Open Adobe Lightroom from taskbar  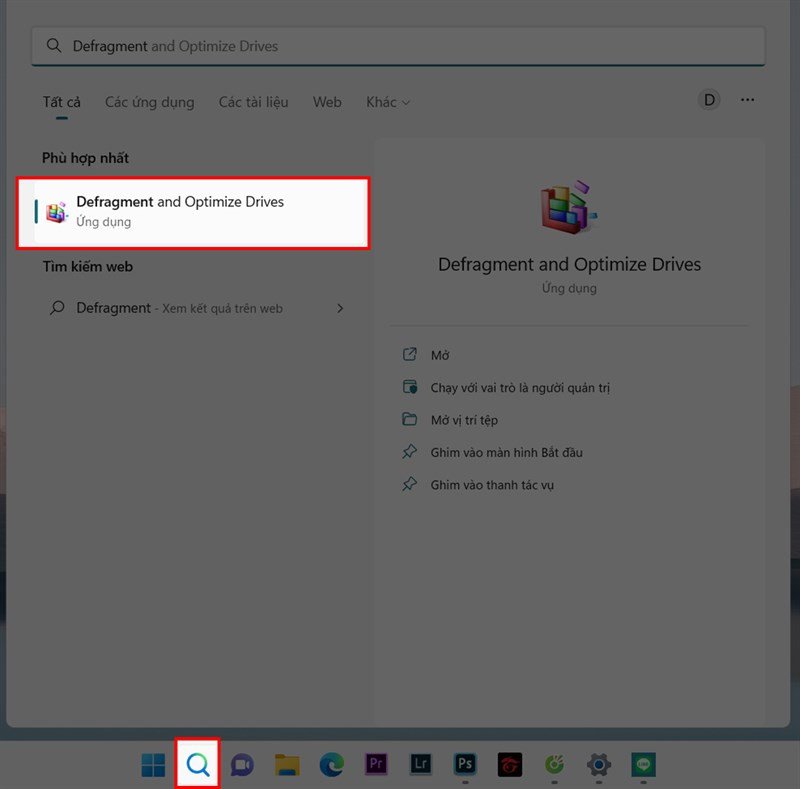[420, 765]
